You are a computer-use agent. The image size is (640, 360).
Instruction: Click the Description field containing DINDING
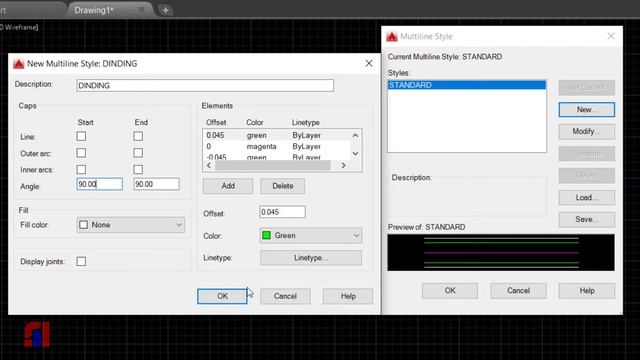pos(205,85)
